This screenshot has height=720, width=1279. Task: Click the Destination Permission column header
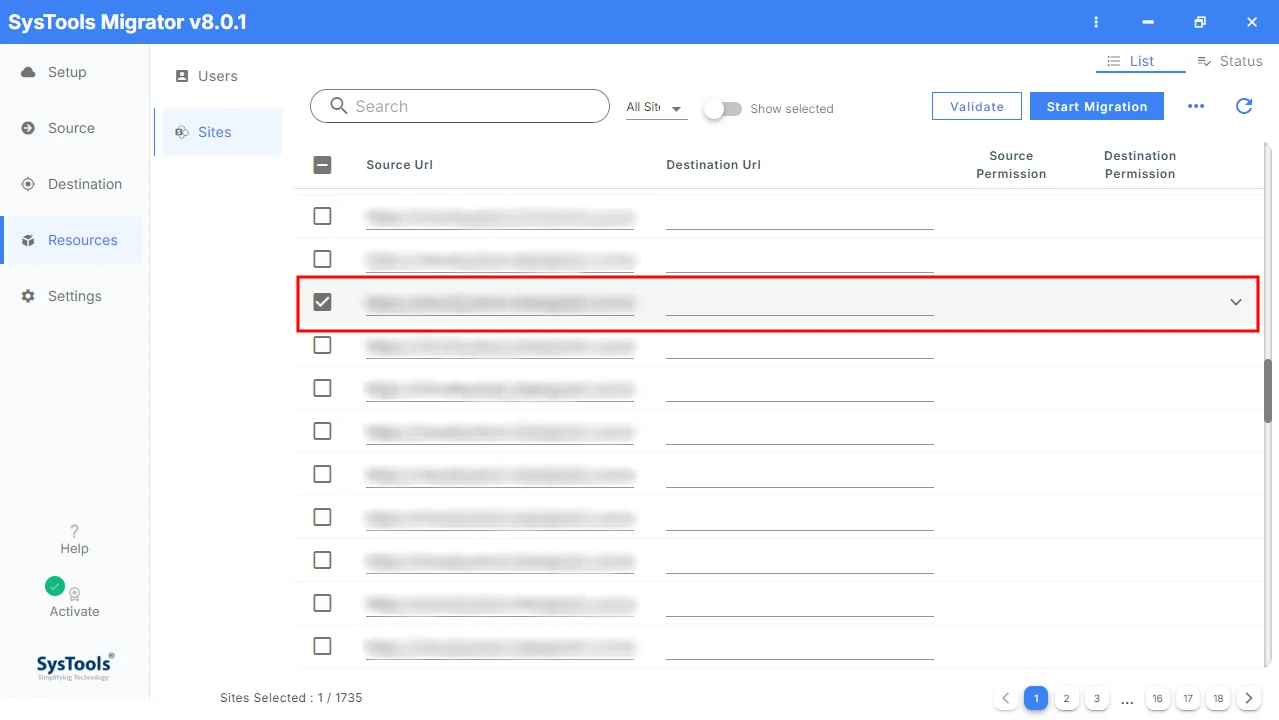pyautogui.click(x=1140, y=165)
